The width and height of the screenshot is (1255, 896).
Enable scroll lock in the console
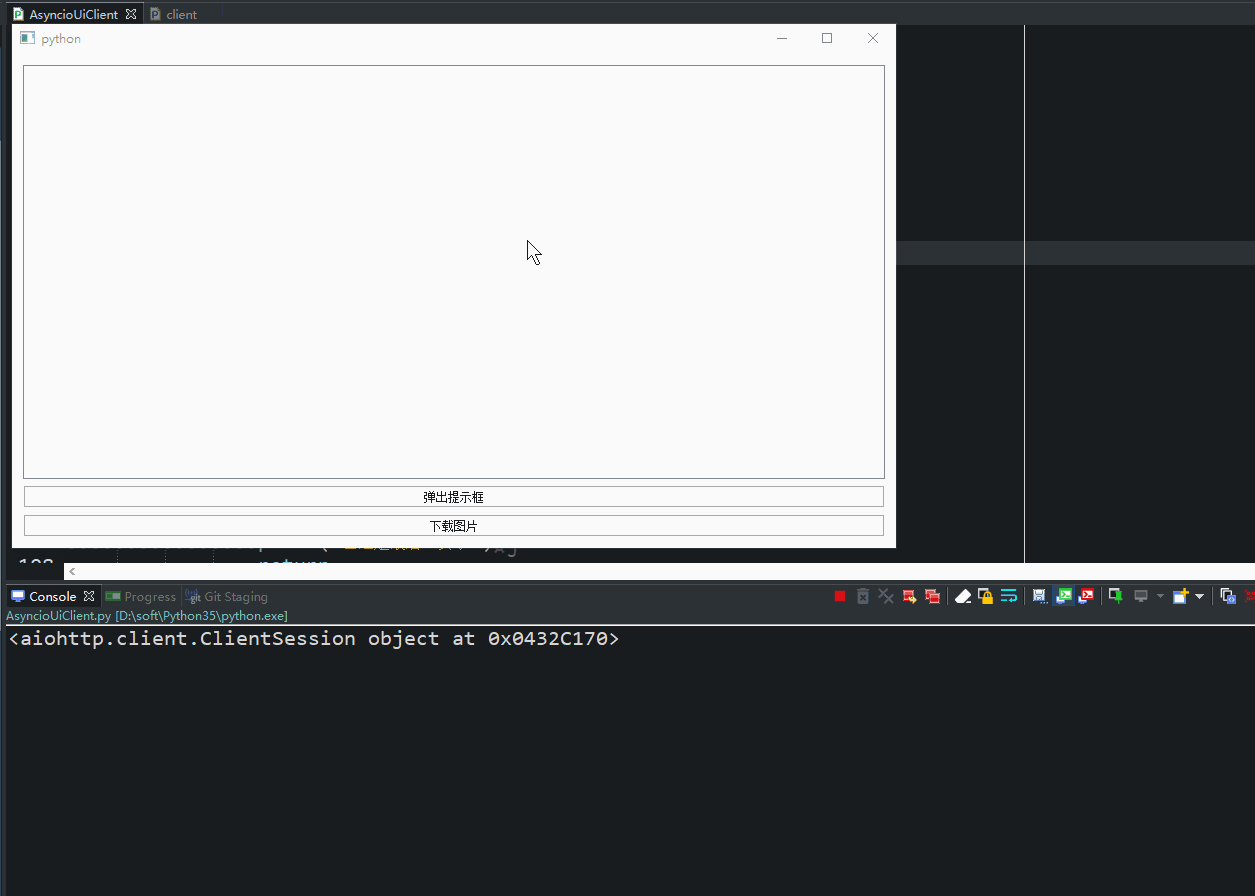(x=985, y=595)
